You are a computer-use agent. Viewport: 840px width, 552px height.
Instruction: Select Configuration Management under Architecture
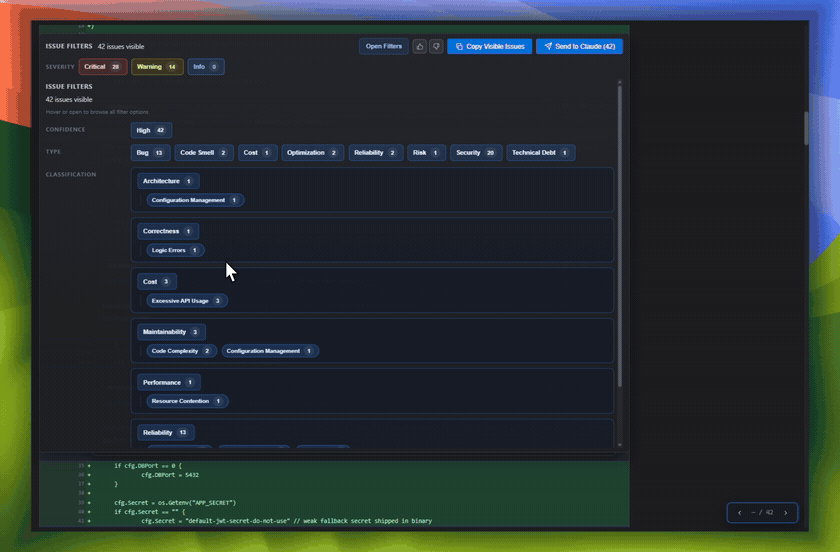[195, 200]
